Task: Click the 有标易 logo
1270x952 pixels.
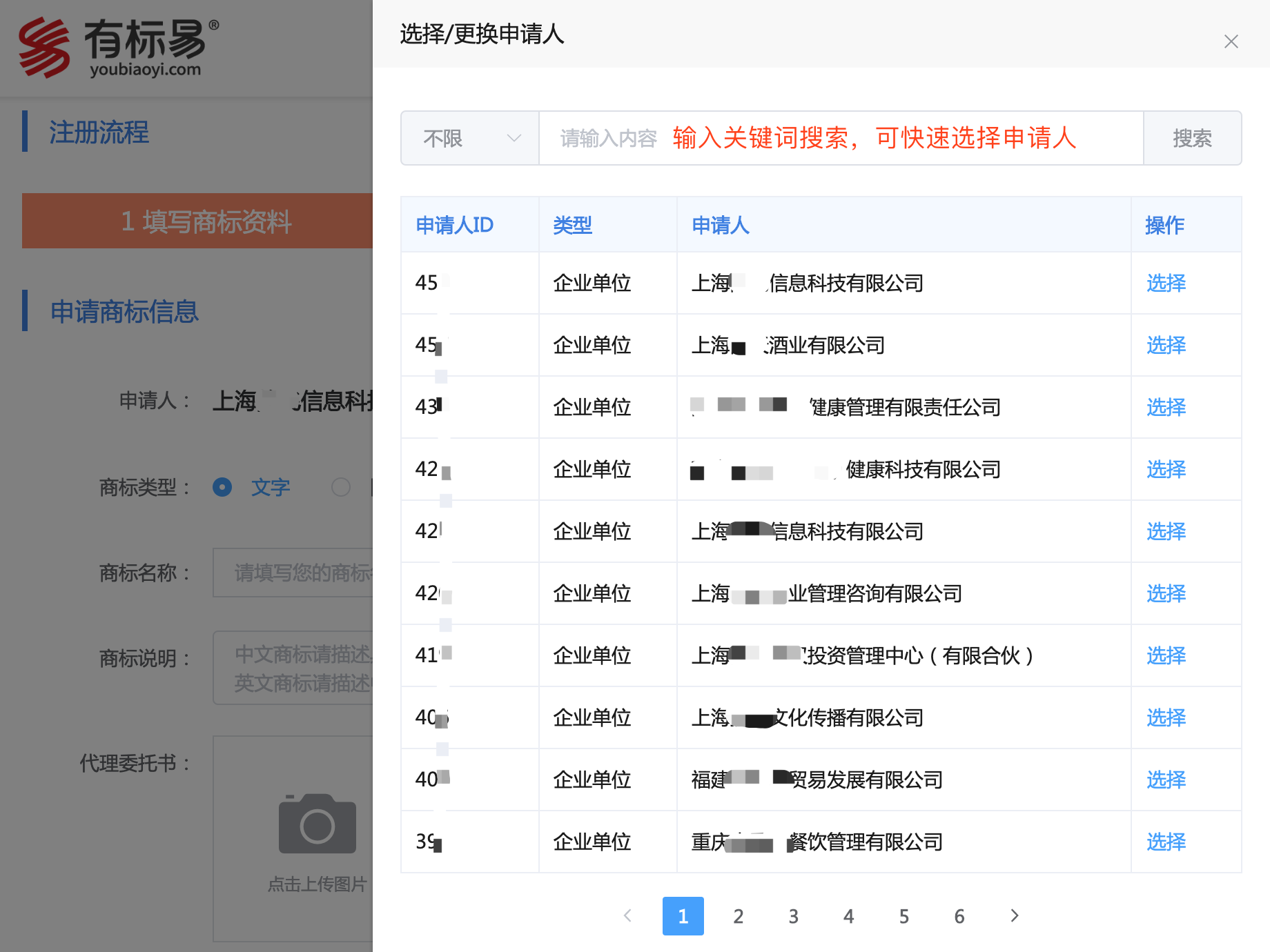Action: tap(118, 47)
